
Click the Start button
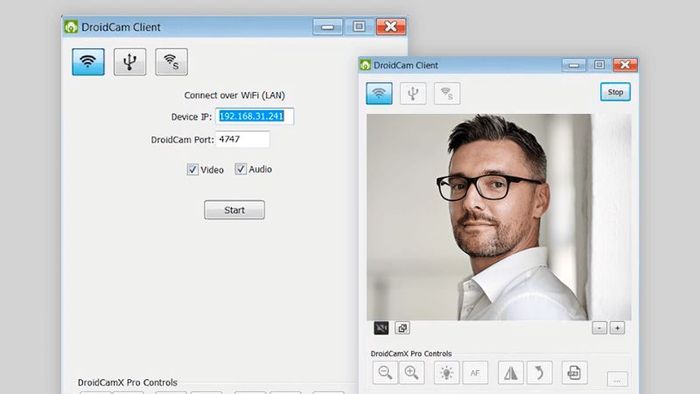click(x=234, y=210)
